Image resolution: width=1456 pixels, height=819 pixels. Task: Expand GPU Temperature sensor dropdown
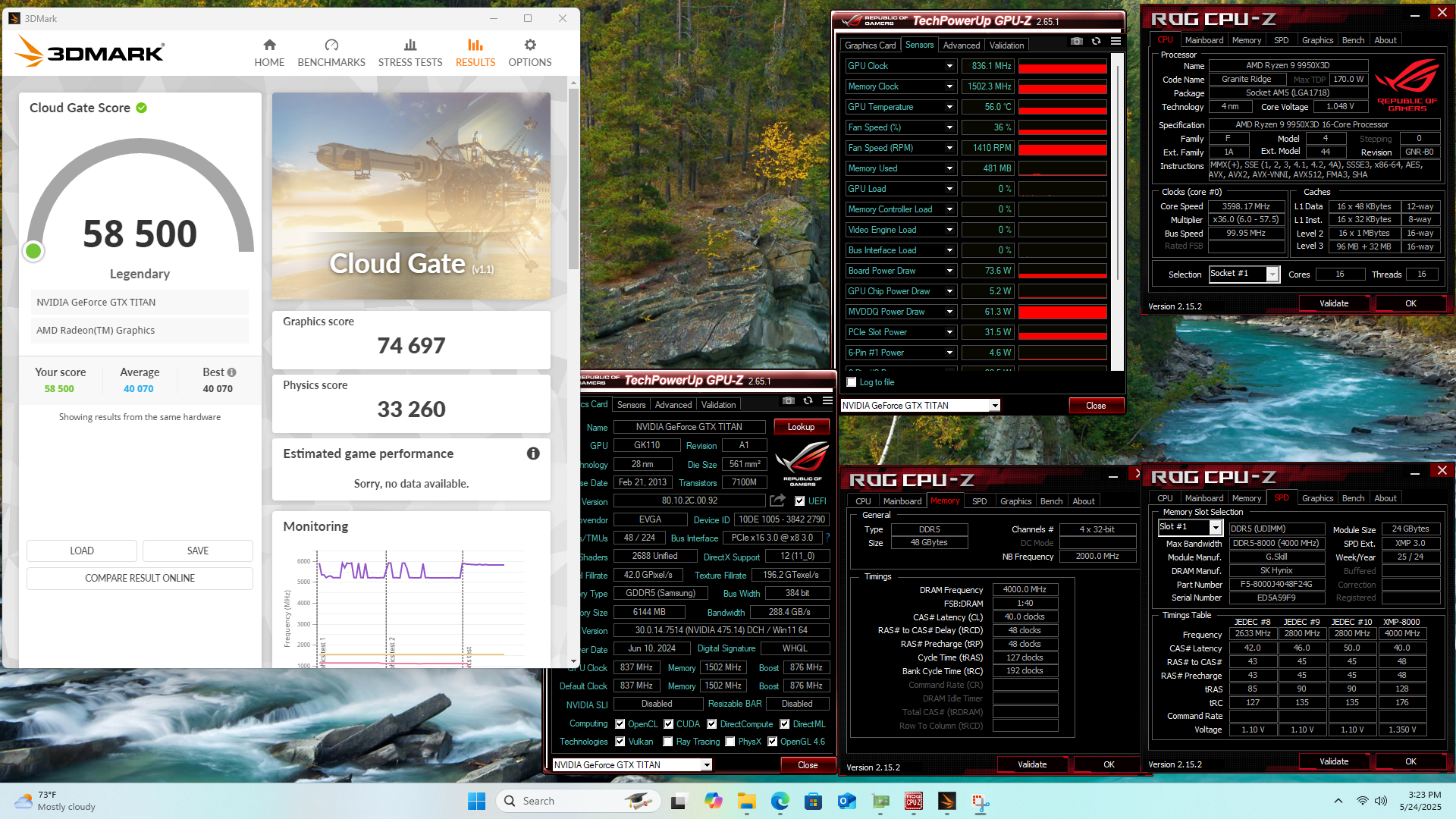click(x=949, y=107)
